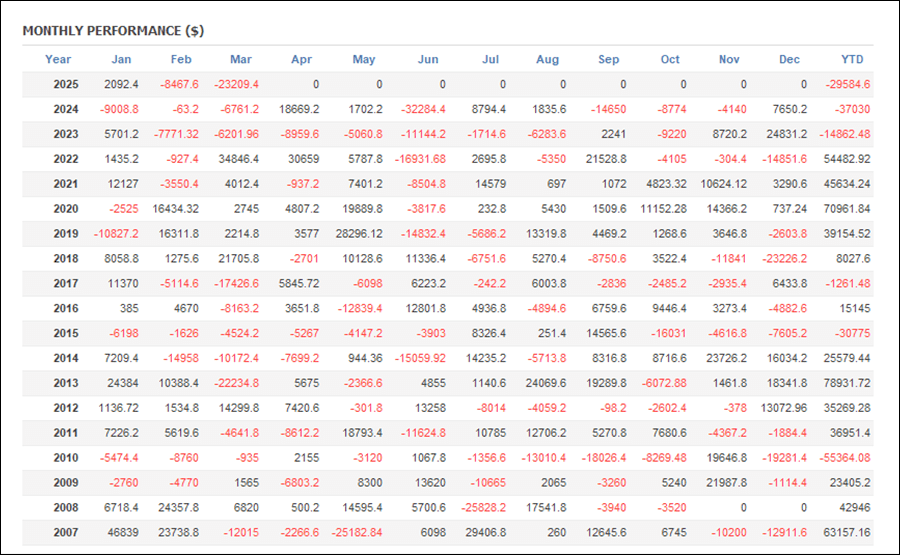Select the 2020 year row label
The height and width of the screenshot is (555, 900).
pos(66,209)
